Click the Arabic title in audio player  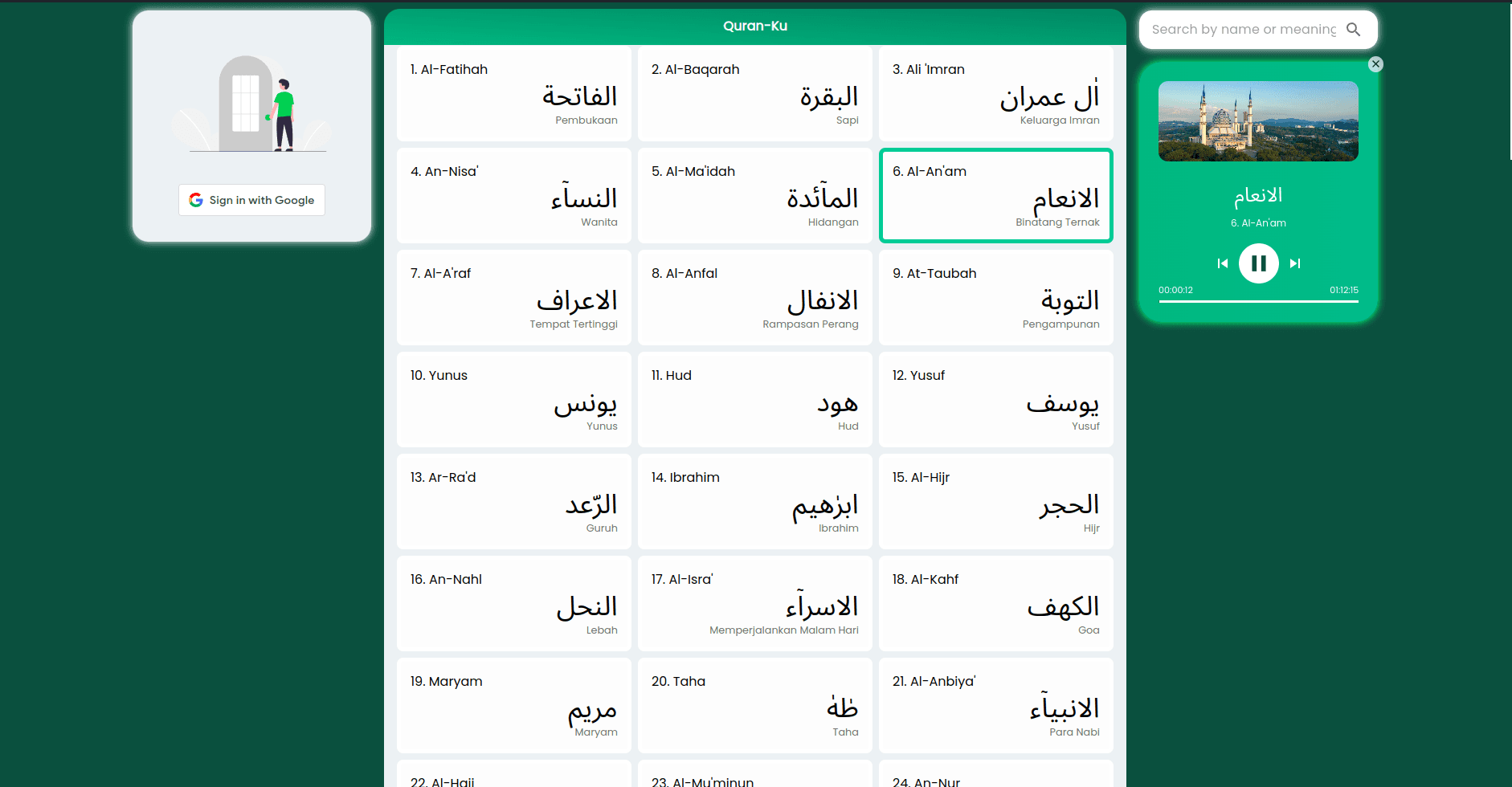click(1258, 195)
